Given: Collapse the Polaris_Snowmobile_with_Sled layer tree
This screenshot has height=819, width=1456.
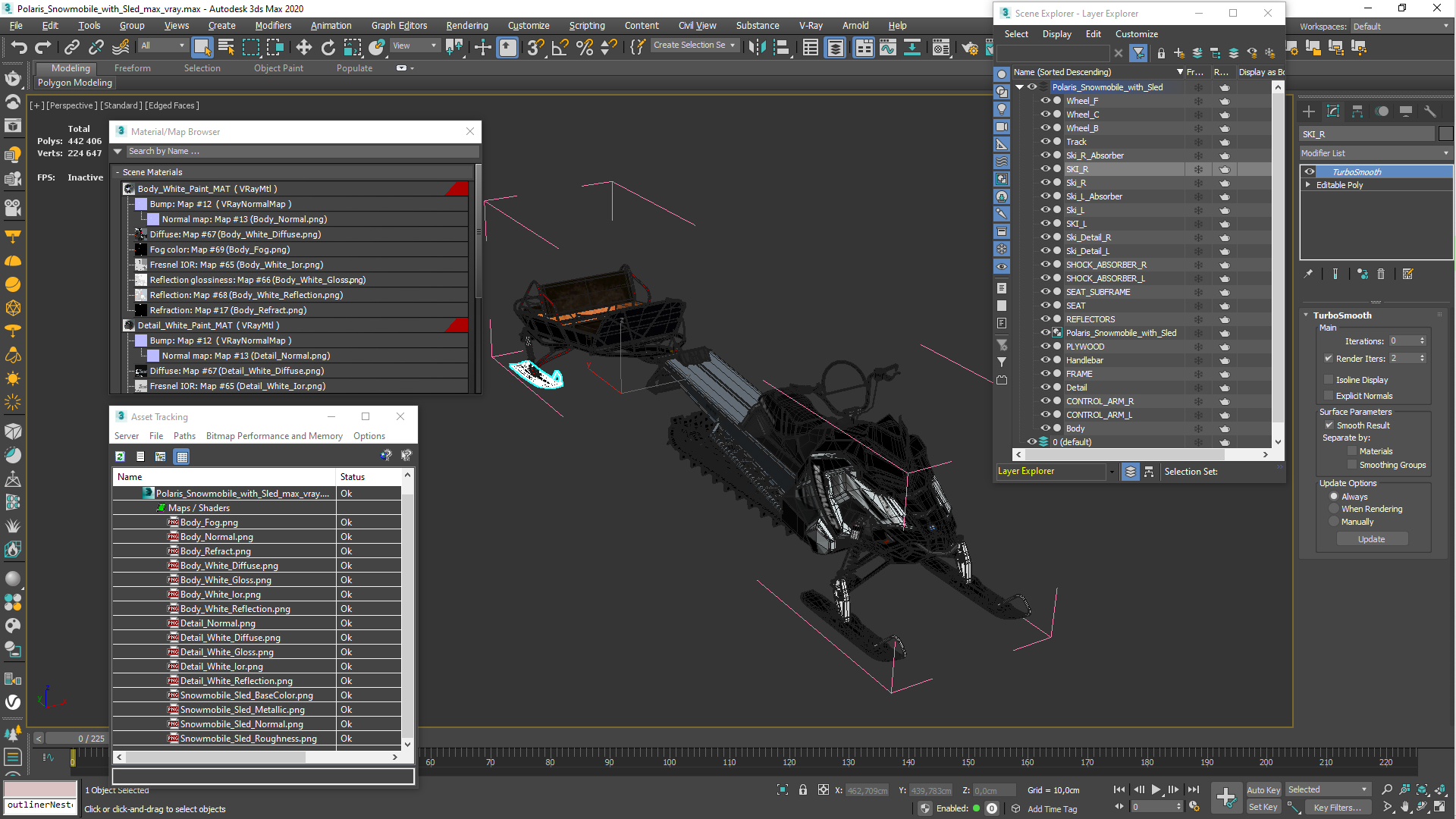Looking at the screenshot, I should [x=1020, y=87].
